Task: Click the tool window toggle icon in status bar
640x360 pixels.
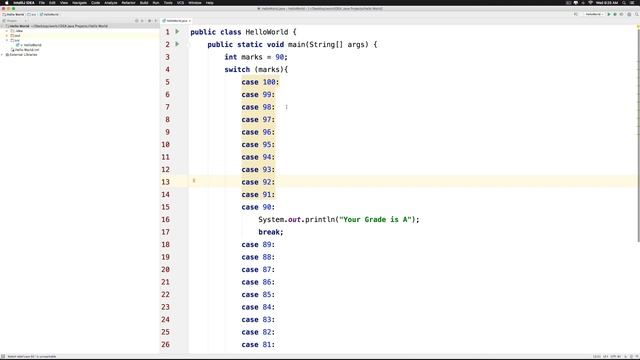Action: [x=3, y=356]
